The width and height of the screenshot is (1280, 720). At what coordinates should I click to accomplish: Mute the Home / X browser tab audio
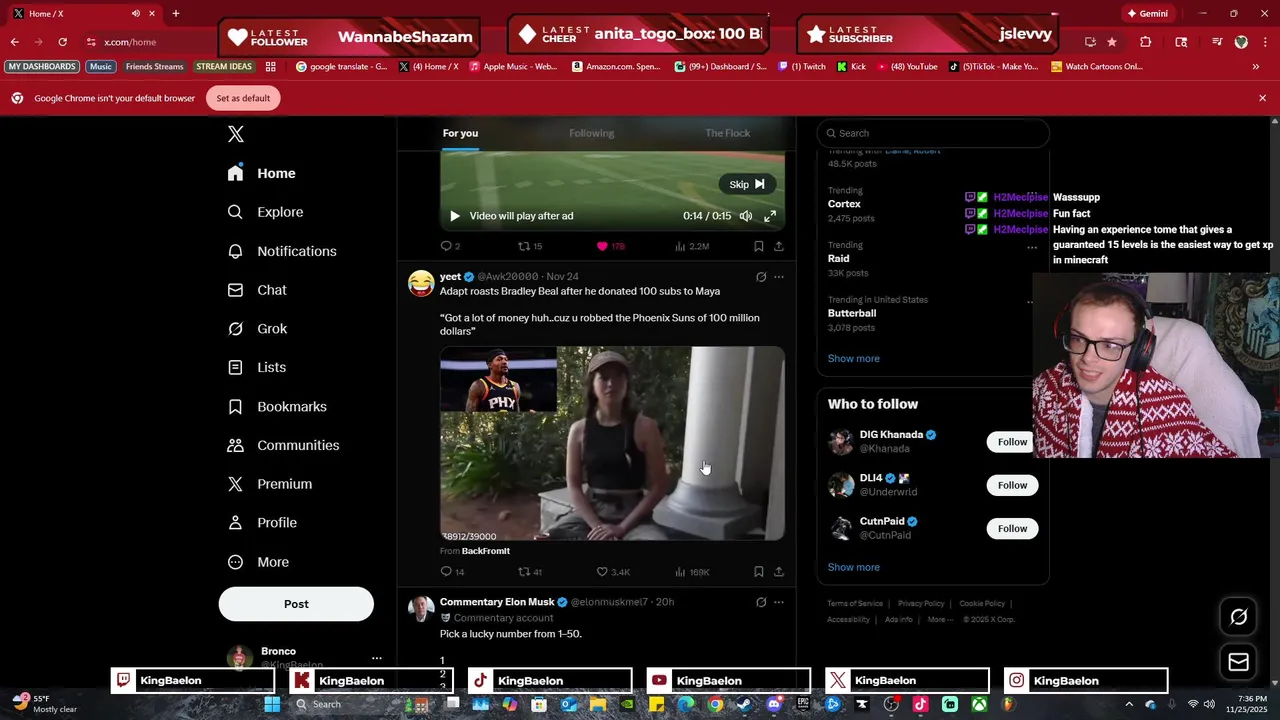click(x=135, y=14)
